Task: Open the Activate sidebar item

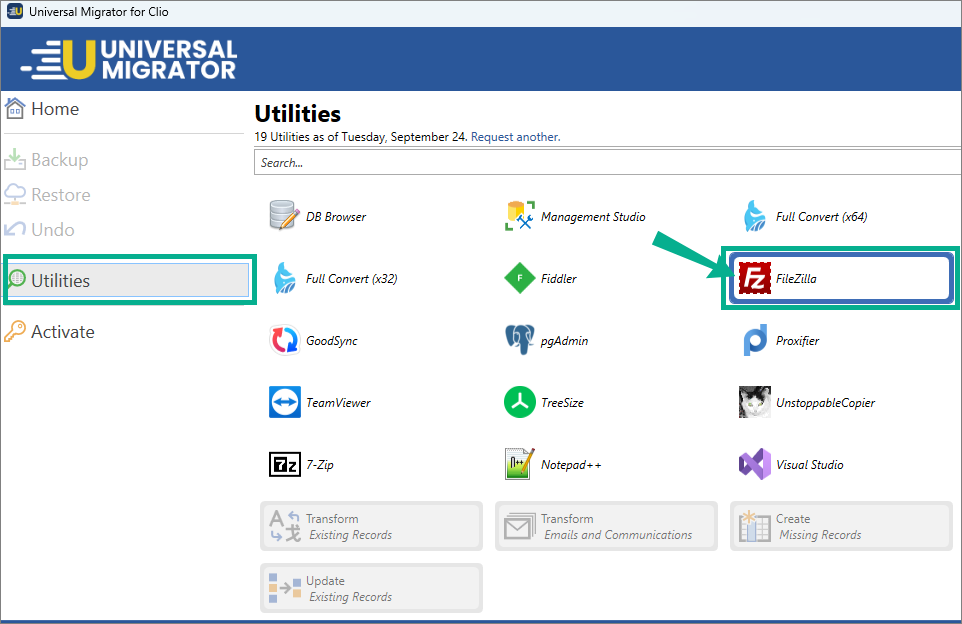Action: tap(63, 332)
